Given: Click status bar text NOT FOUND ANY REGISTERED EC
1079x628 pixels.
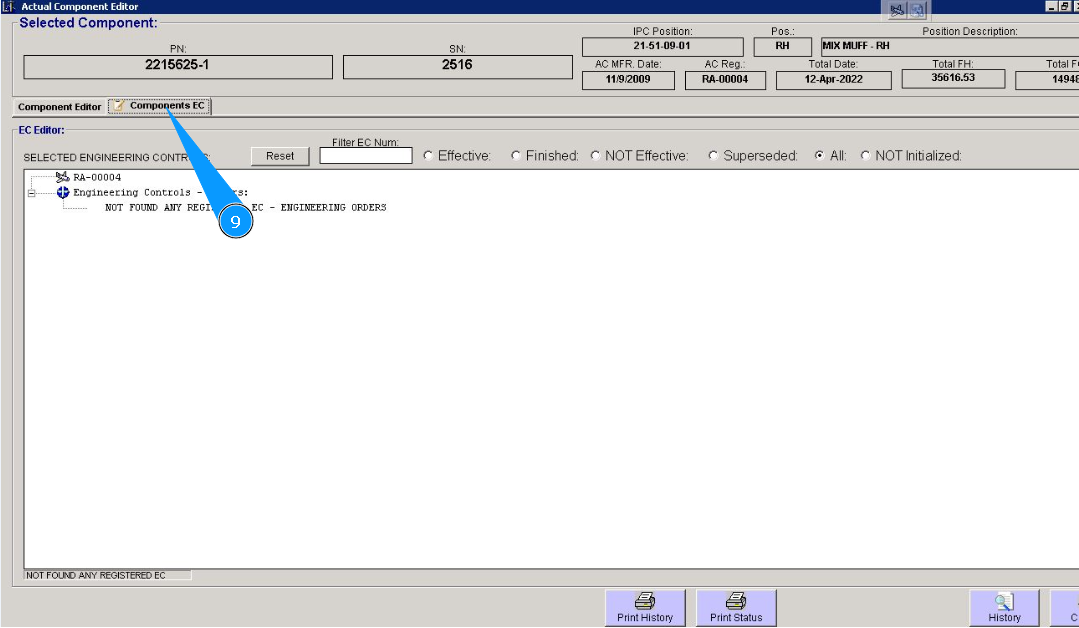Looking at the screenshot, I should [96, 575].
